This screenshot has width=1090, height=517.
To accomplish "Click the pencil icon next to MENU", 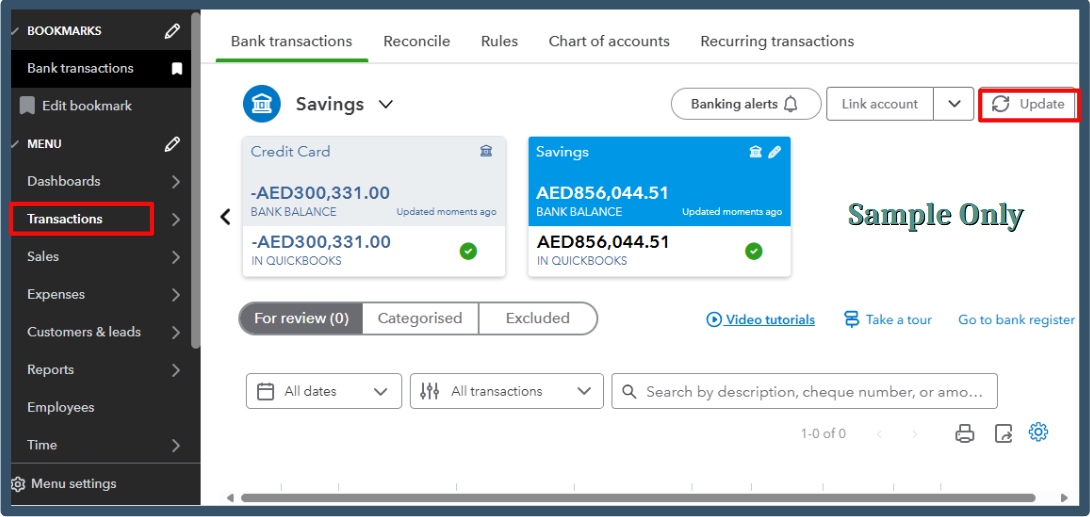I will [x=172, y=144].
